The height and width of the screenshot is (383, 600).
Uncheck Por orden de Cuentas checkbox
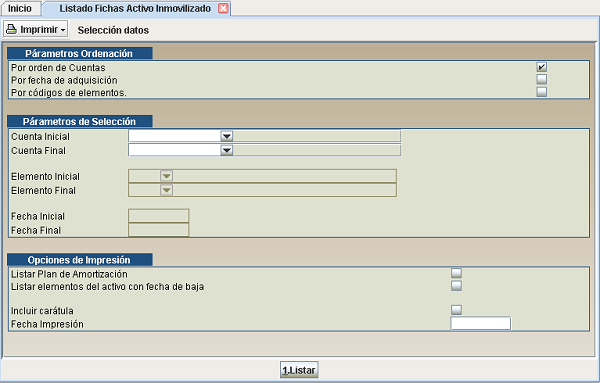tap(541, 67)
